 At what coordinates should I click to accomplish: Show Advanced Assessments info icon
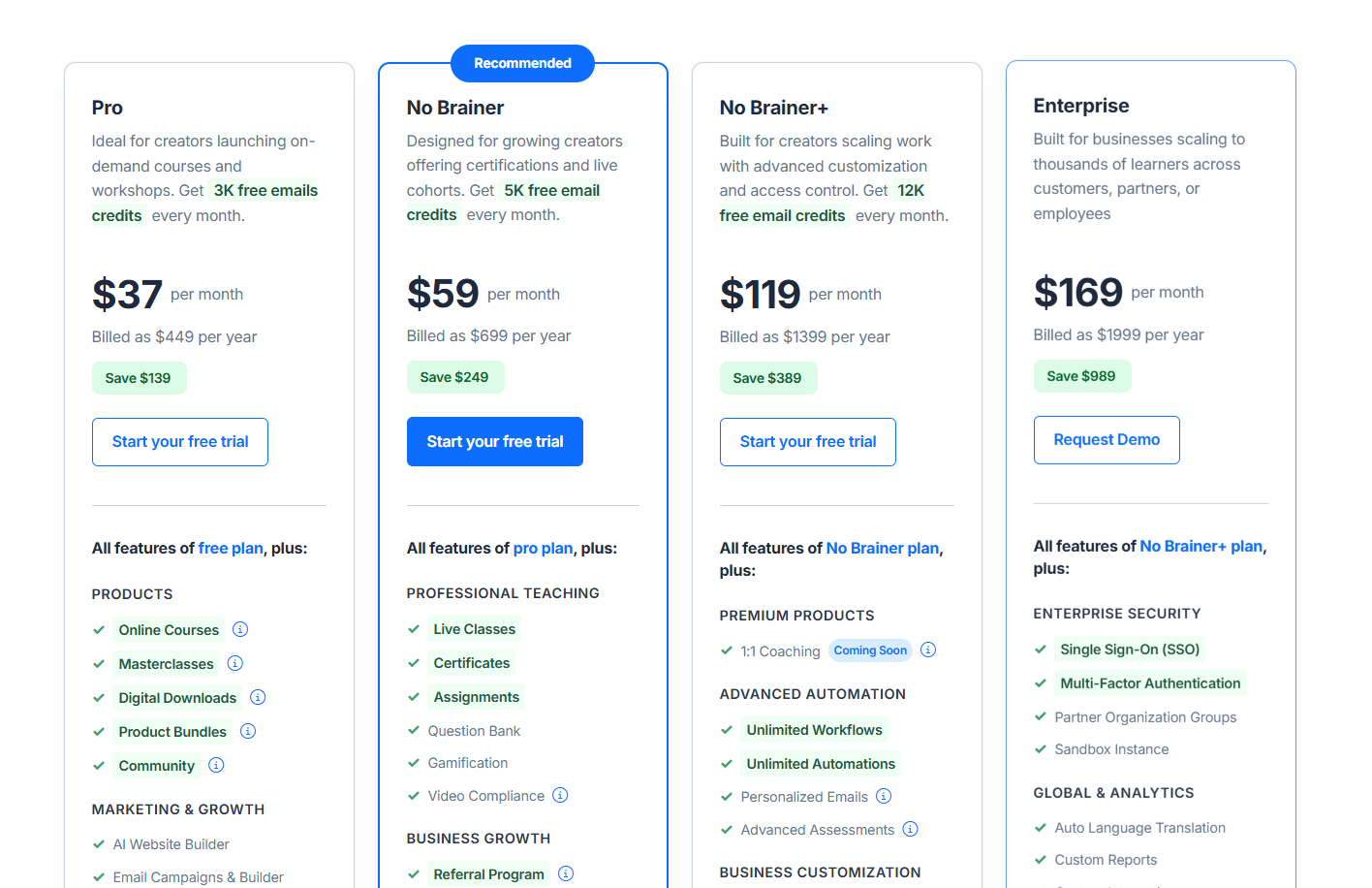910,829
